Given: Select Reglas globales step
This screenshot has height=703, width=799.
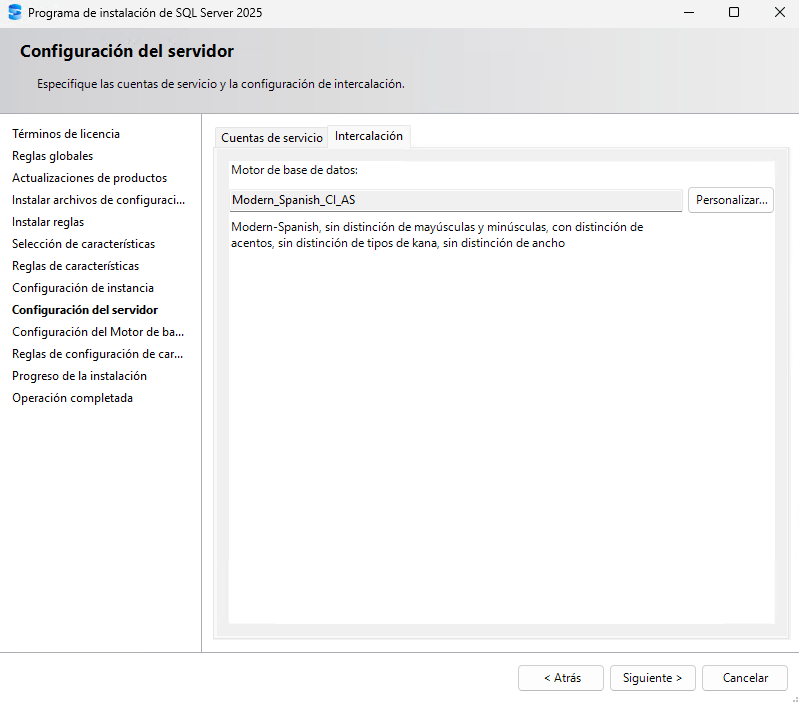Looking at the screenshot, I should [x=52, y=156].
